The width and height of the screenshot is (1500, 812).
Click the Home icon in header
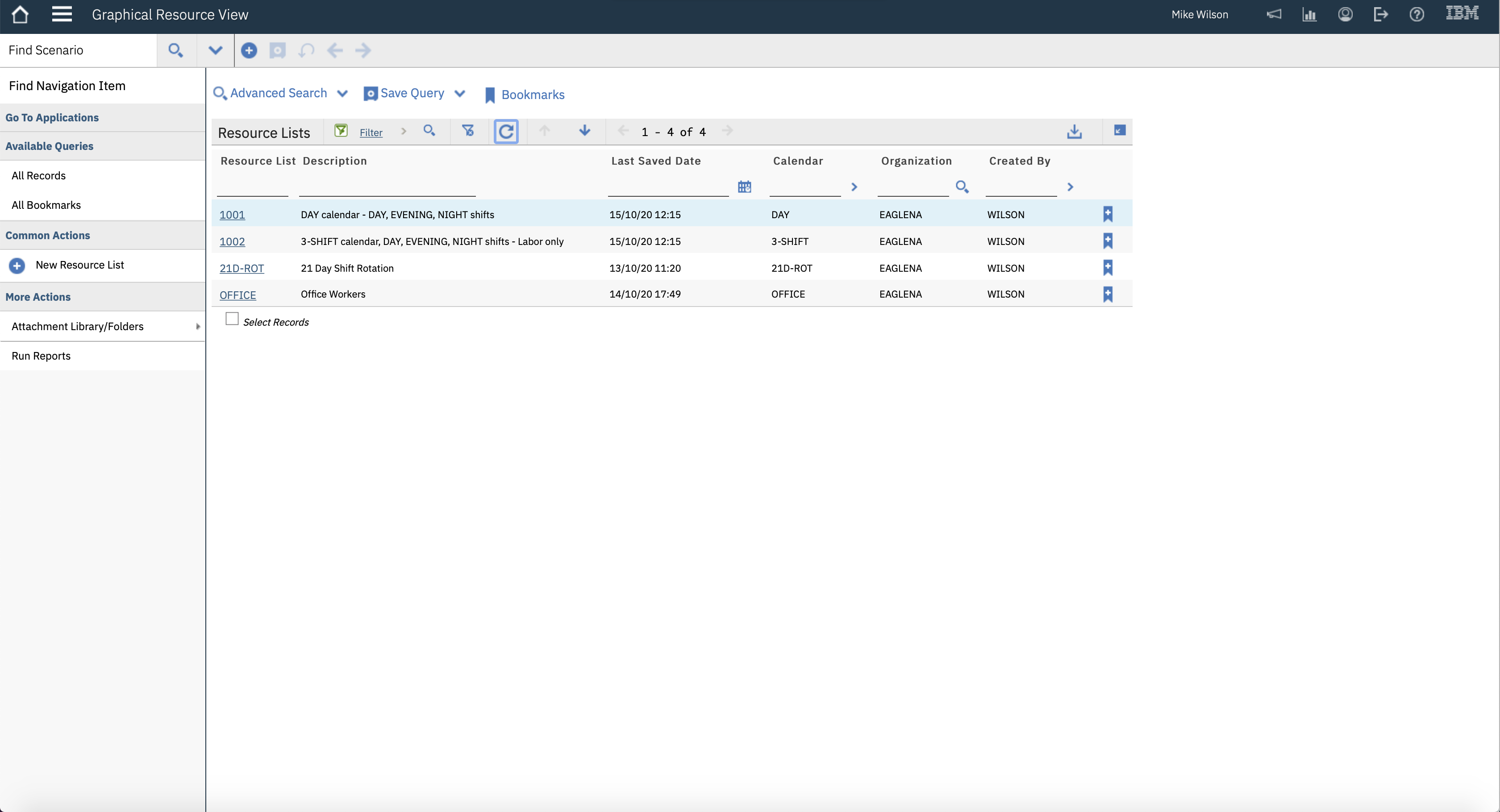(x=20, y=15)
